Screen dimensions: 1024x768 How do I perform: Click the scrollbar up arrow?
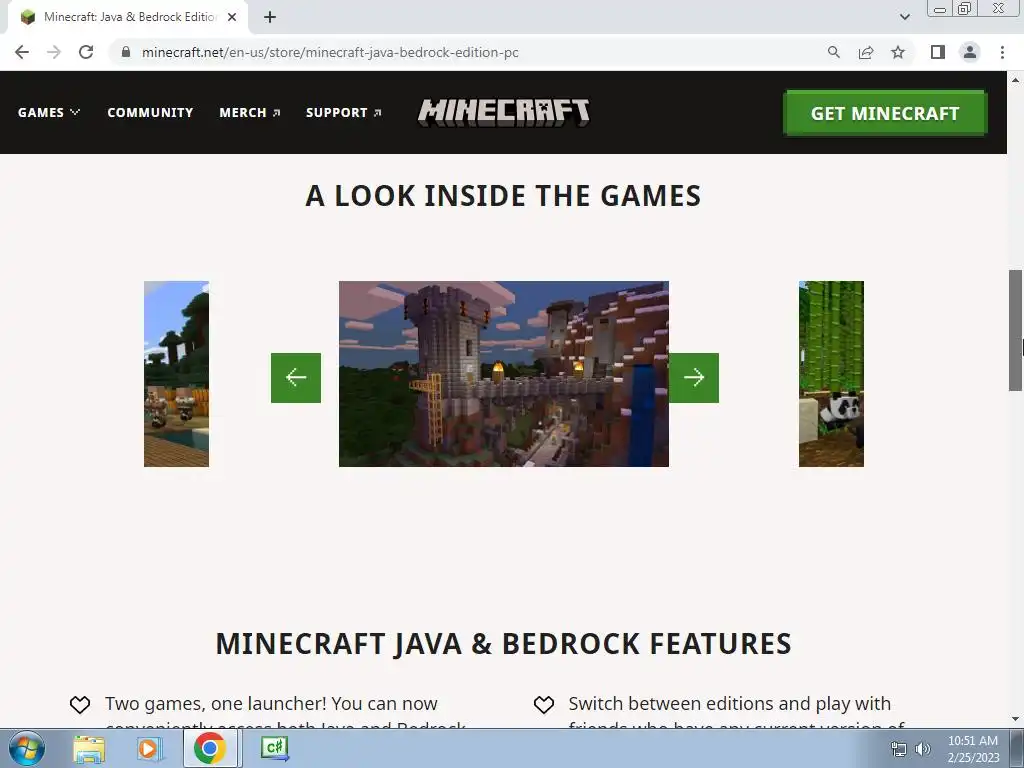(1015, 80)
